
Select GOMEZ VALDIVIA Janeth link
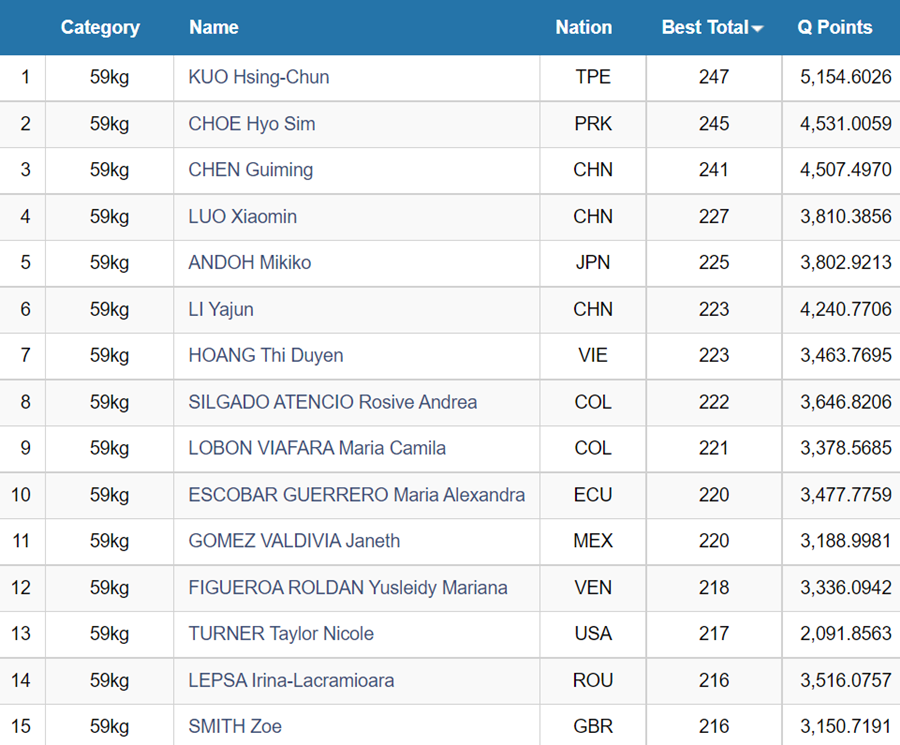[x=294, y=541]
